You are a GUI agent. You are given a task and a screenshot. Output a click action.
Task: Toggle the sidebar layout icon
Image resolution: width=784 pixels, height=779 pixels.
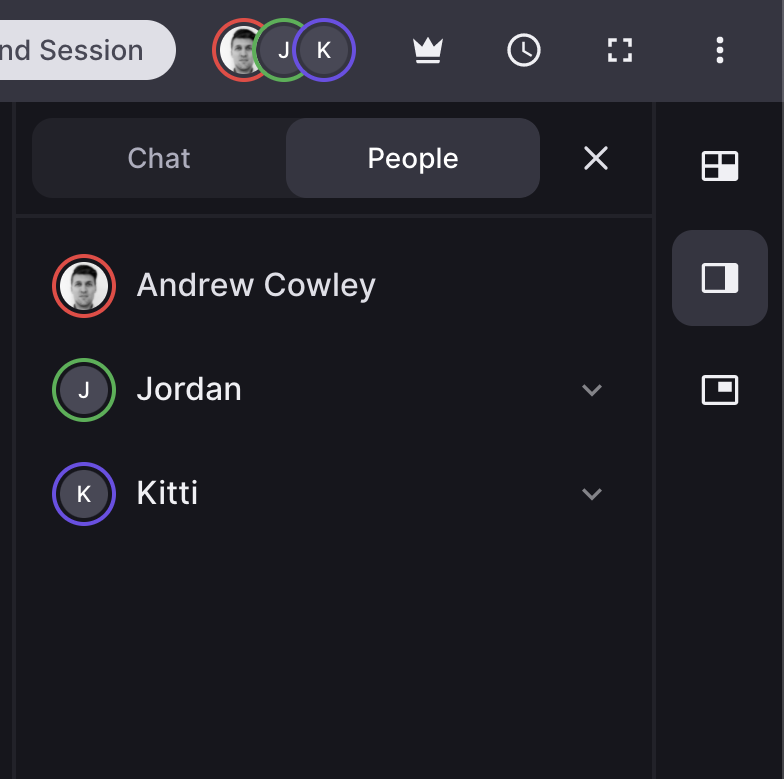click(720, 278)
